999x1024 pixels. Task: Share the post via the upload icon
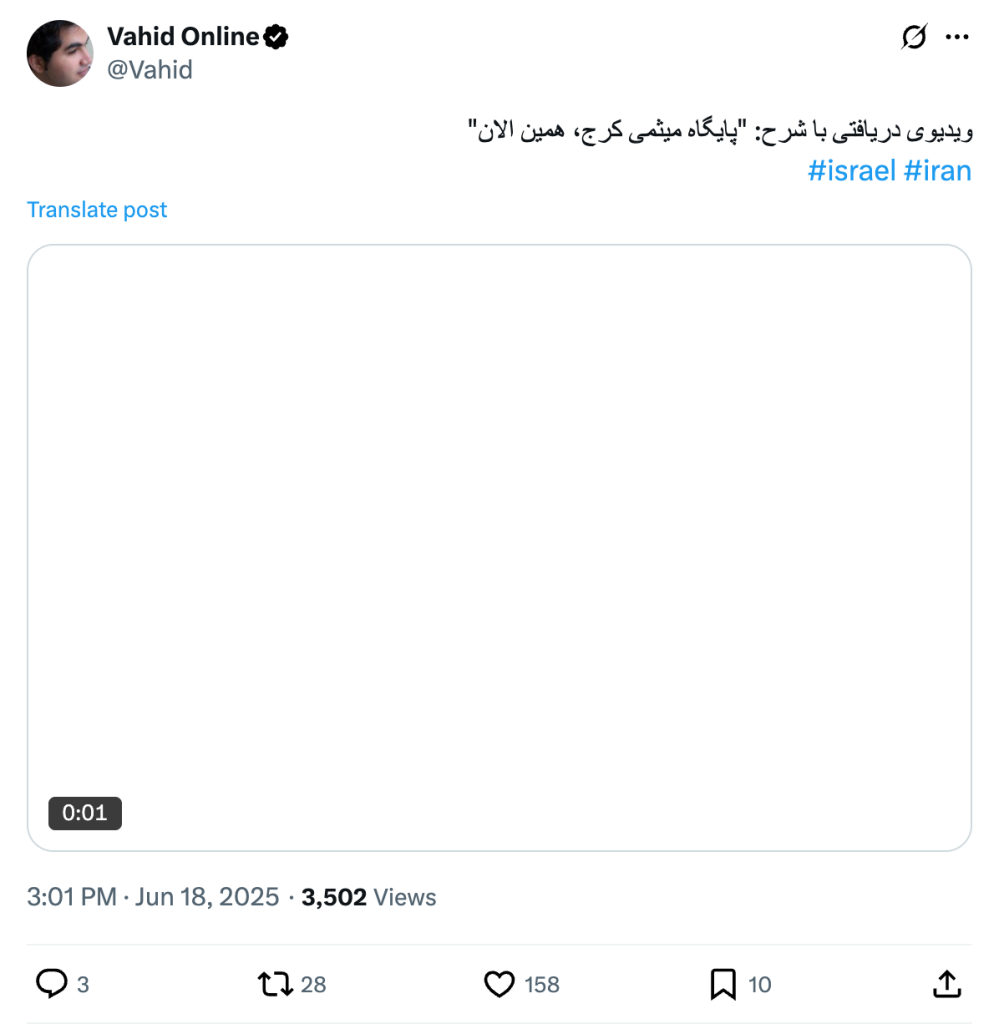[946, 984]
